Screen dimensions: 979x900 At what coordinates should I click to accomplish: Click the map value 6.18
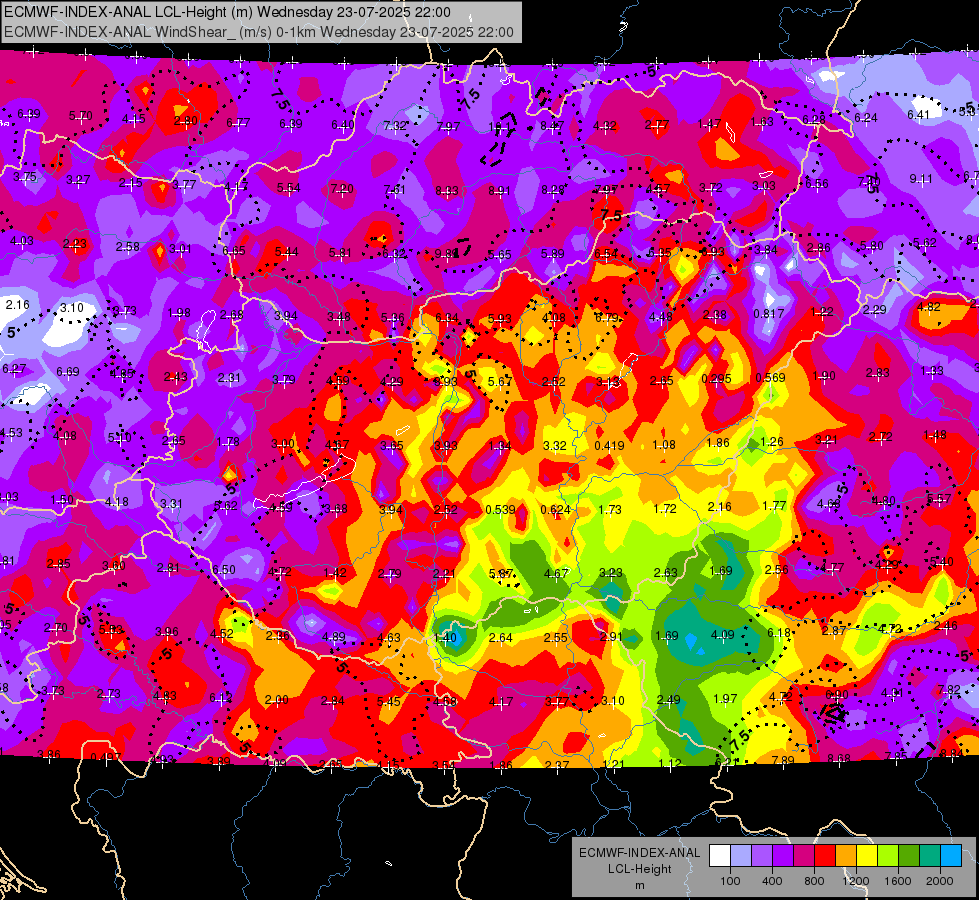[779, 633]
